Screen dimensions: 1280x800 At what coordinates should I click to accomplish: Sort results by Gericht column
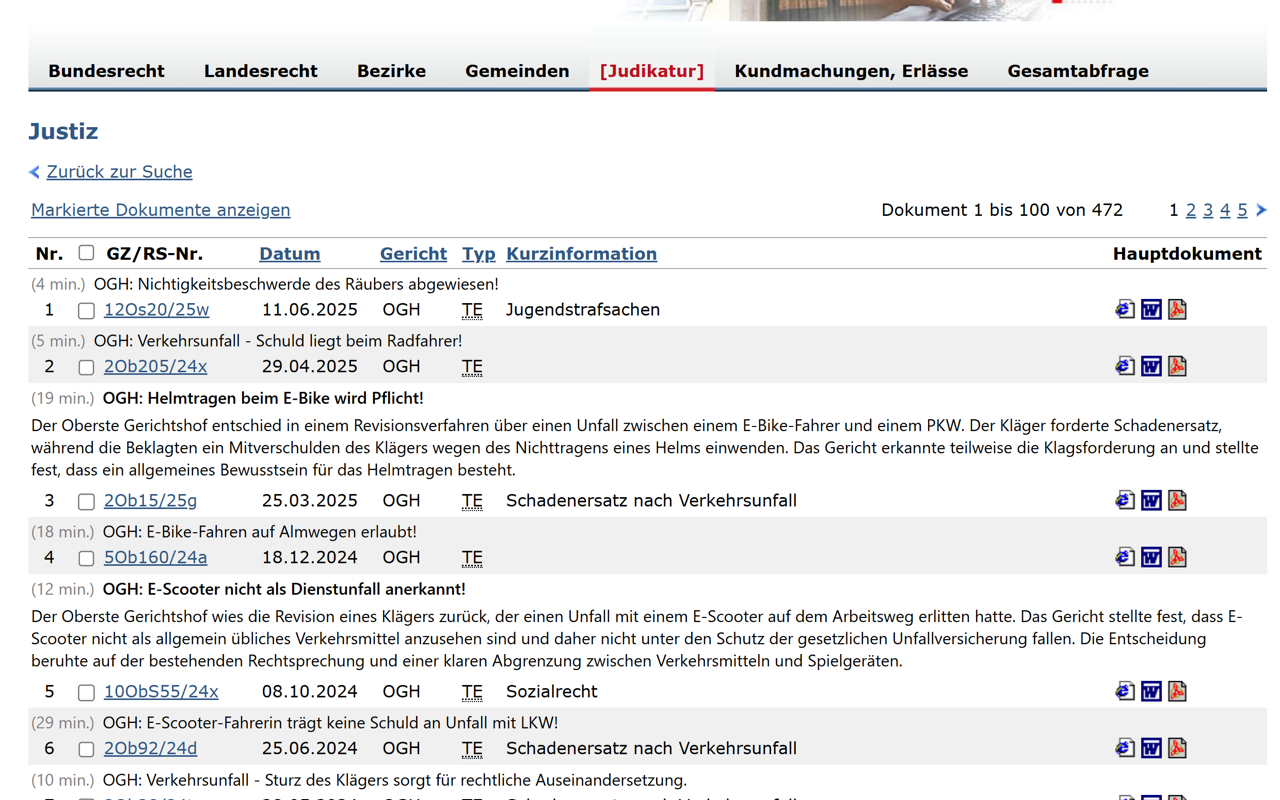click(x=413, y=254)
